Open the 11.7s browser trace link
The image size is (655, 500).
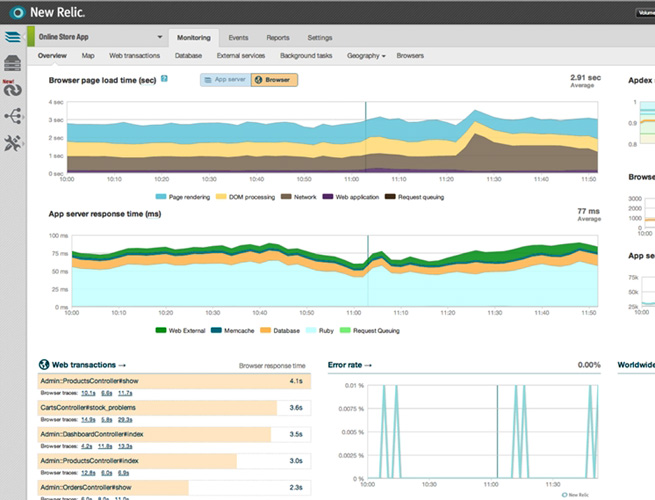point(125,393)
